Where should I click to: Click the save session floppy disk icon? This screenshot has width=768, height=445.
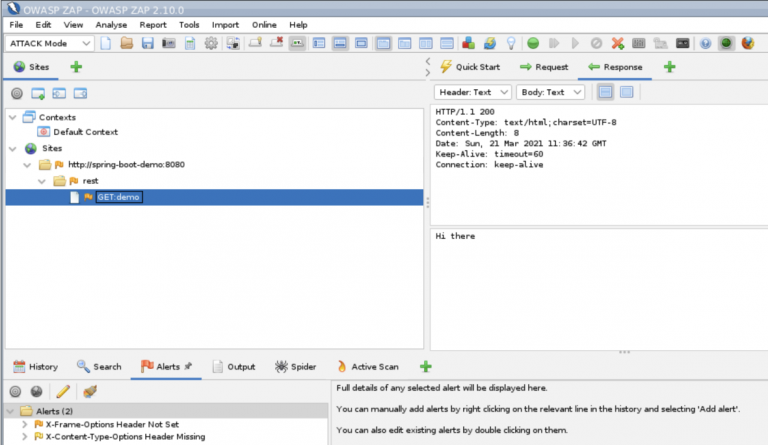(x=147, y=44)
